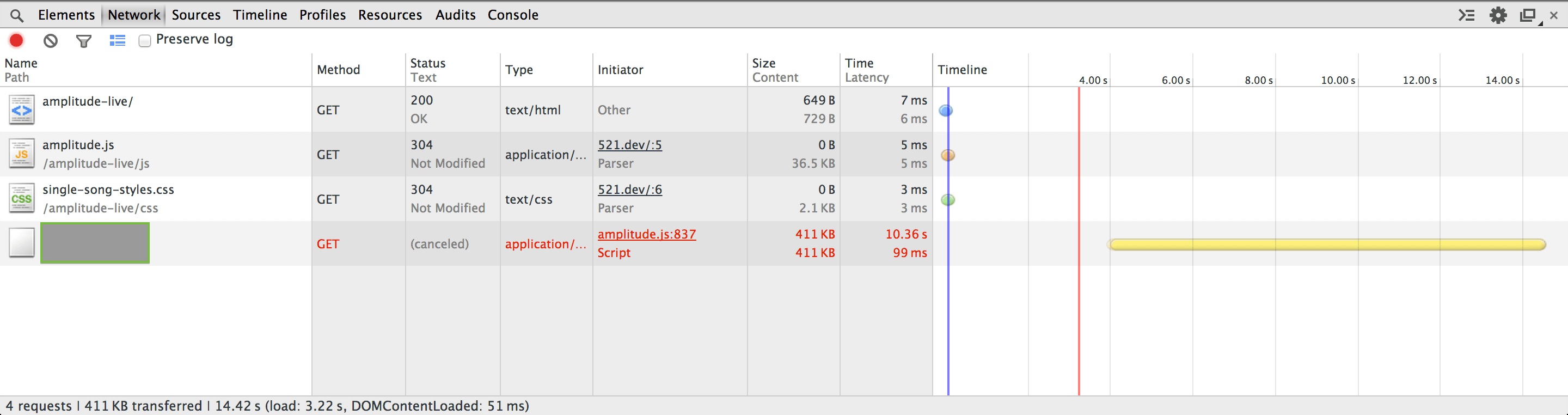Image resolution: width=1568 pixels, height=415 pixels.
Task: Open the Profiles tab
Action: click(x=322, y=15)
